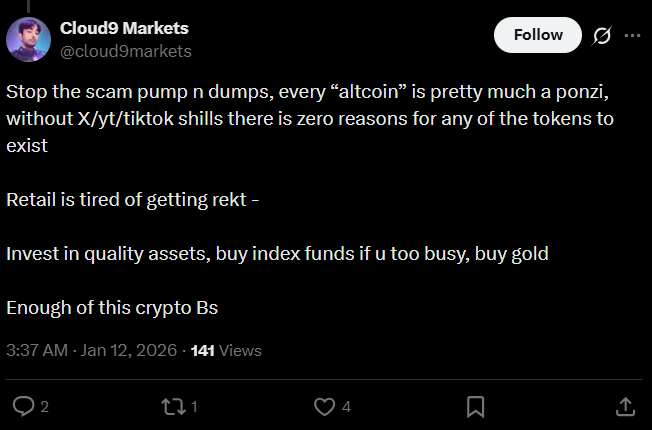Bookmark this post
The height and width of the screenshot is (430, 652).
[476, 406]
